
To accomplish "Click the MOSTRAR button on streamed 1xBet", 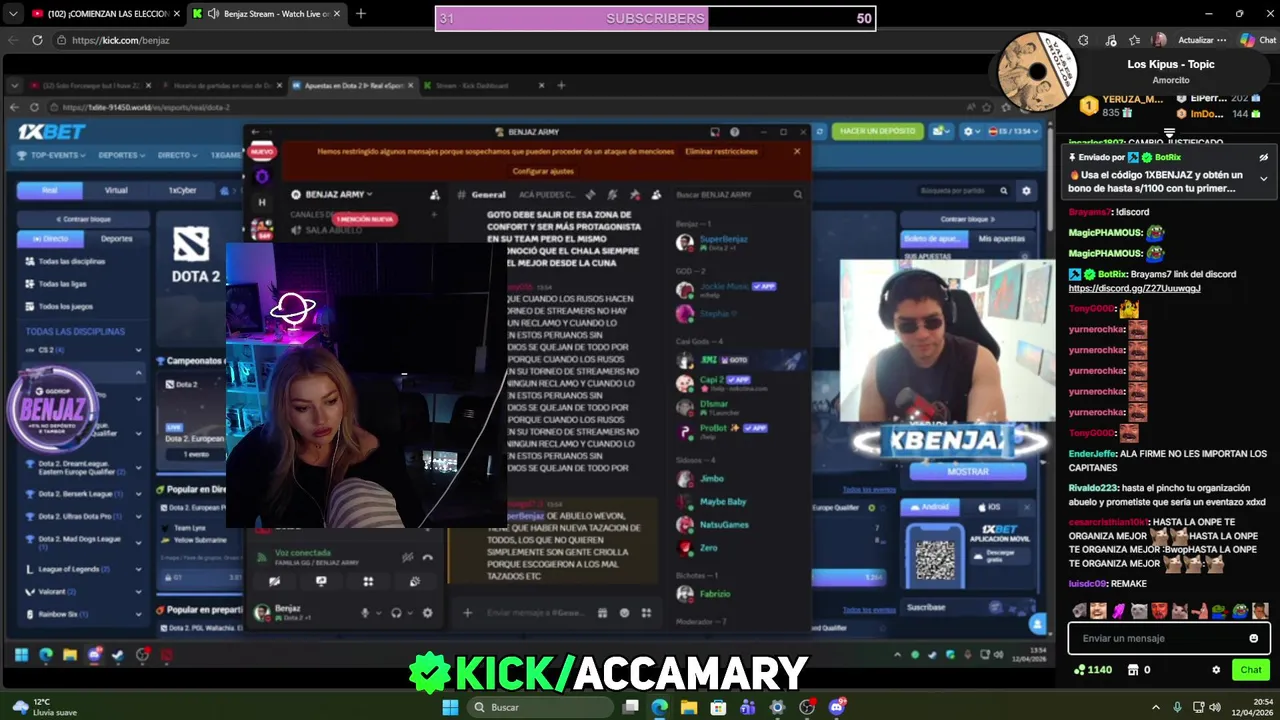I will [968, 471].
